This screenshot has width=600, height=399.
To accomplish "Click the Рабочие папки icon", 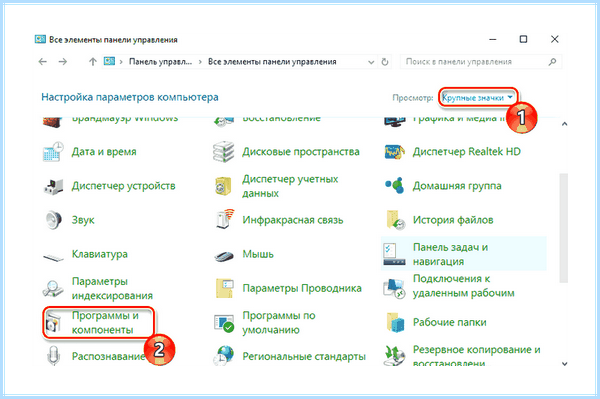I will coord(395,322).
